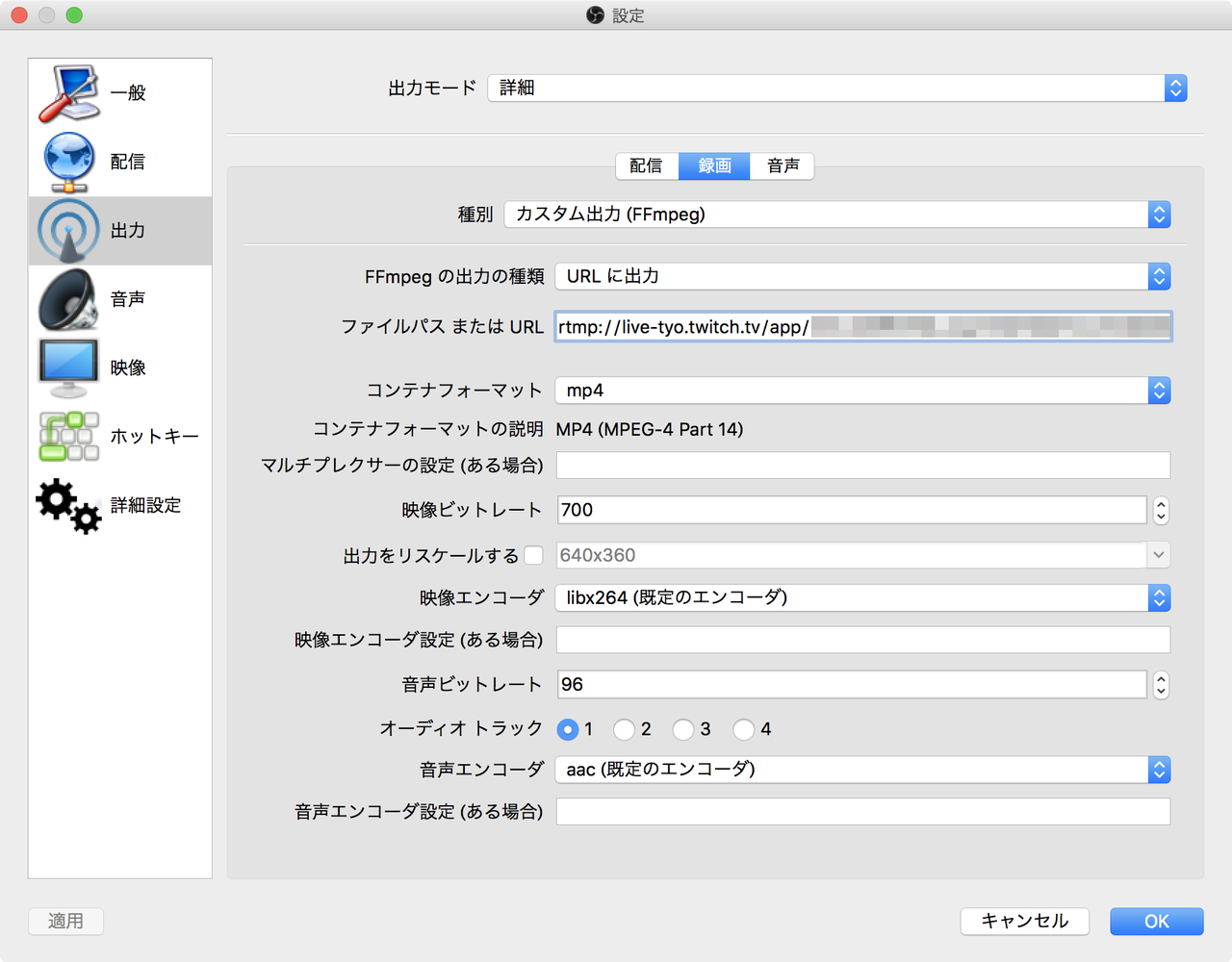Click the OBS logo in title bar
The height and width of the screenshot is (962, 1232).
[595, 15]
